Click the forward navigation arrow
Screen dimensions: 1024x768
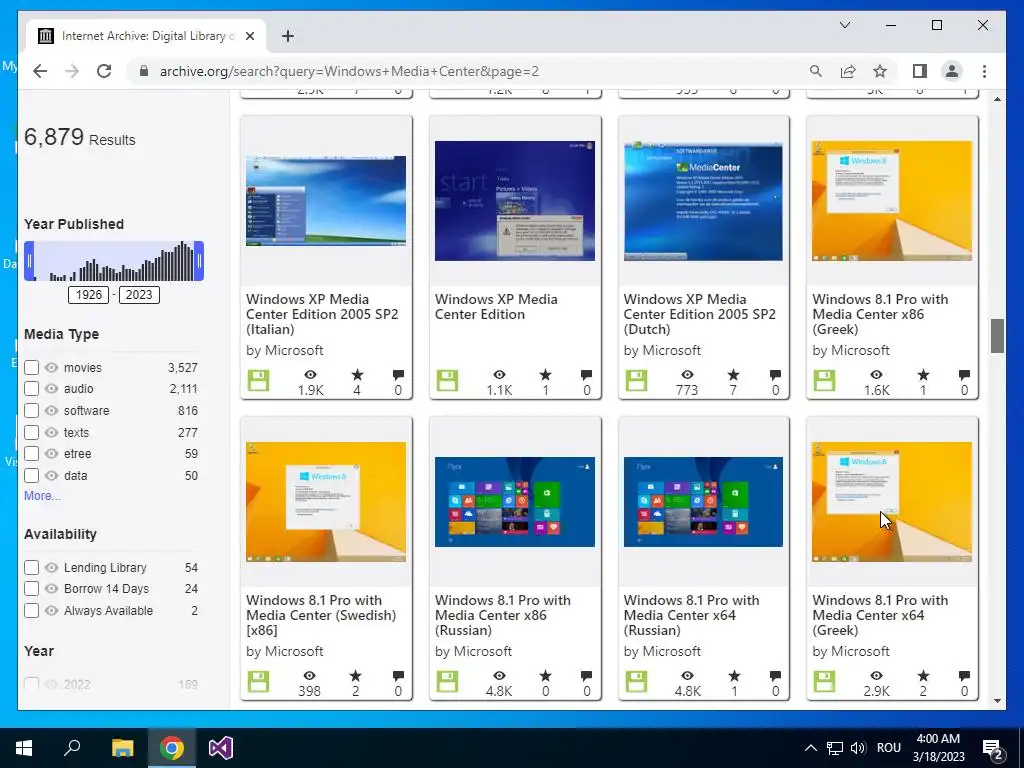point(72,71)
